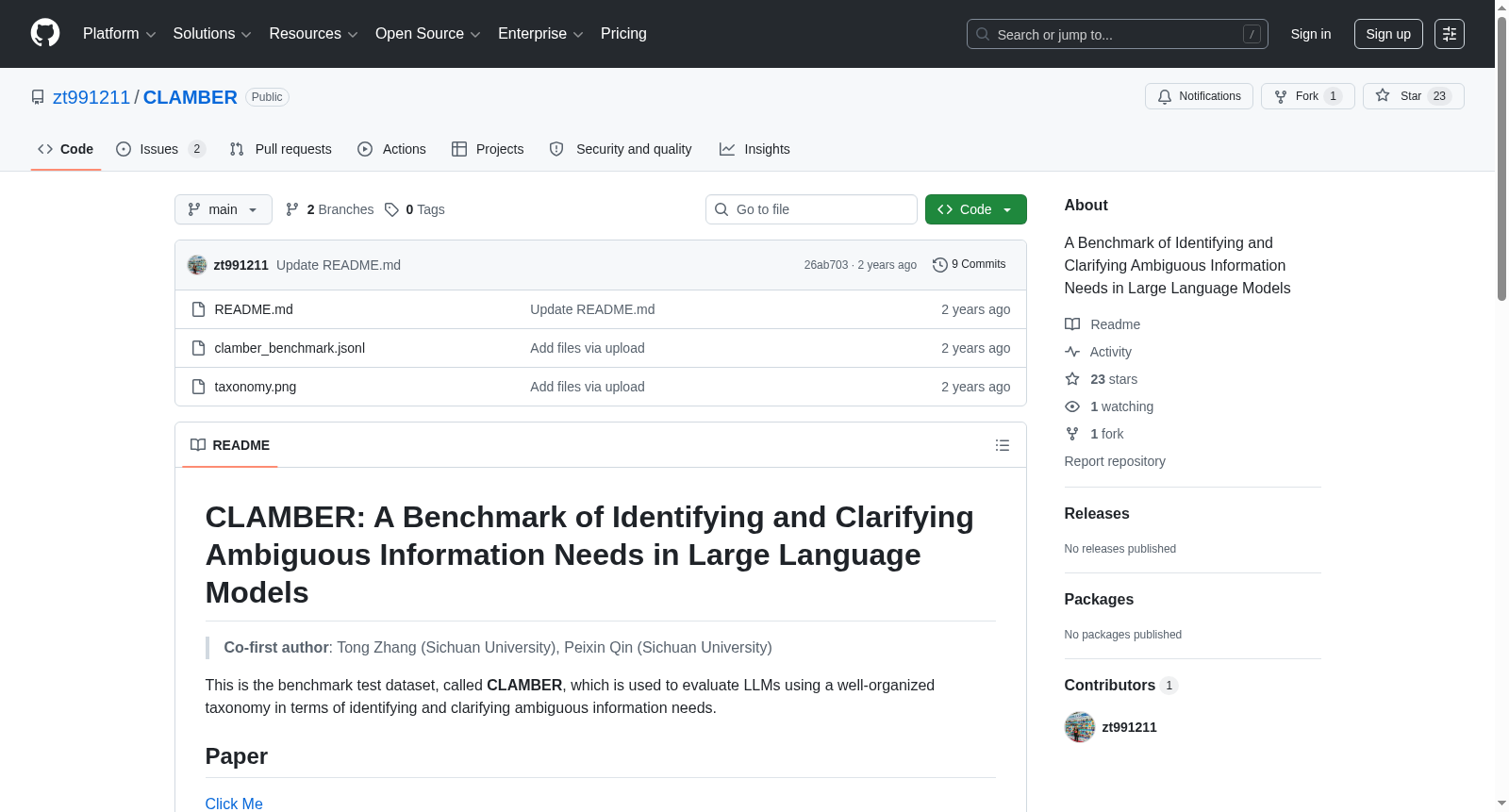Switch to the Issues tab
This screenshot has width=1509, height=812.
pos(160,149)
